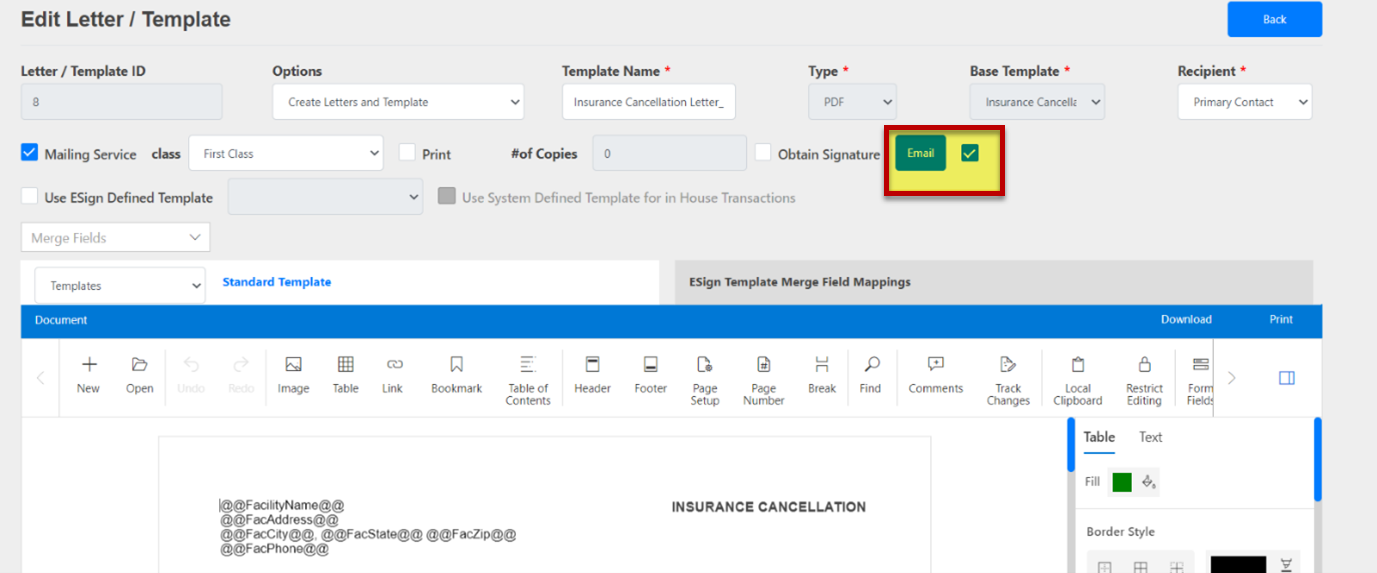Check Use ESign Defined Template
The height and width of the screenshot is (573, 1377).
(x=30, y=196)
